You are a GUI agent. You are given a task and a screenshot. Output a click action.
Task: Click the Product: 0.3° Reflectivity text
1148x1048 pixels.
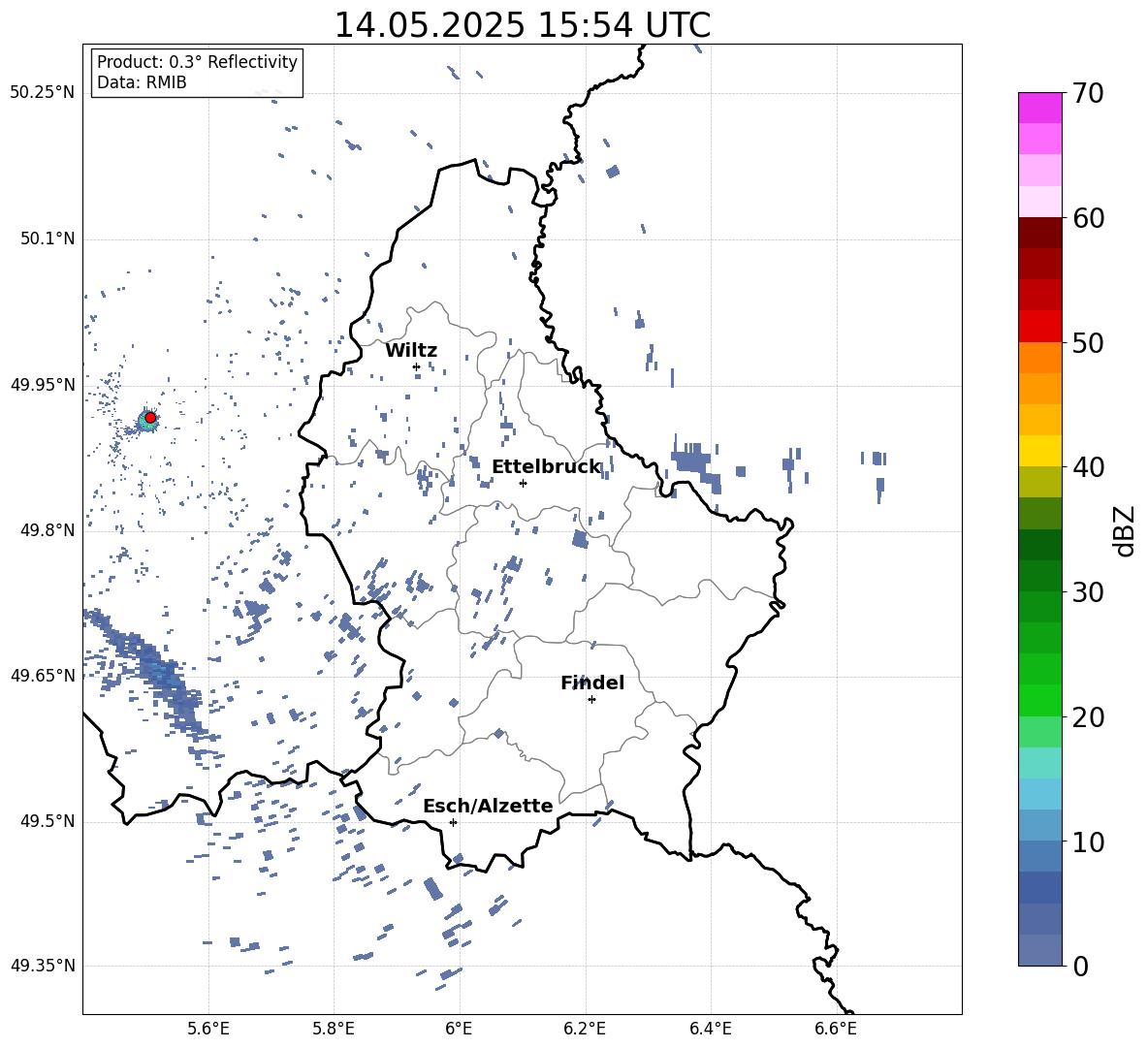[197, 62]
